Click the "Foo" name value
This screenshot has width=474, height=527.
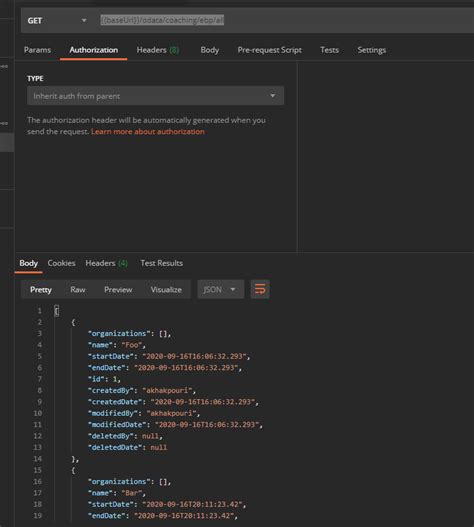[x=131, y=345]
